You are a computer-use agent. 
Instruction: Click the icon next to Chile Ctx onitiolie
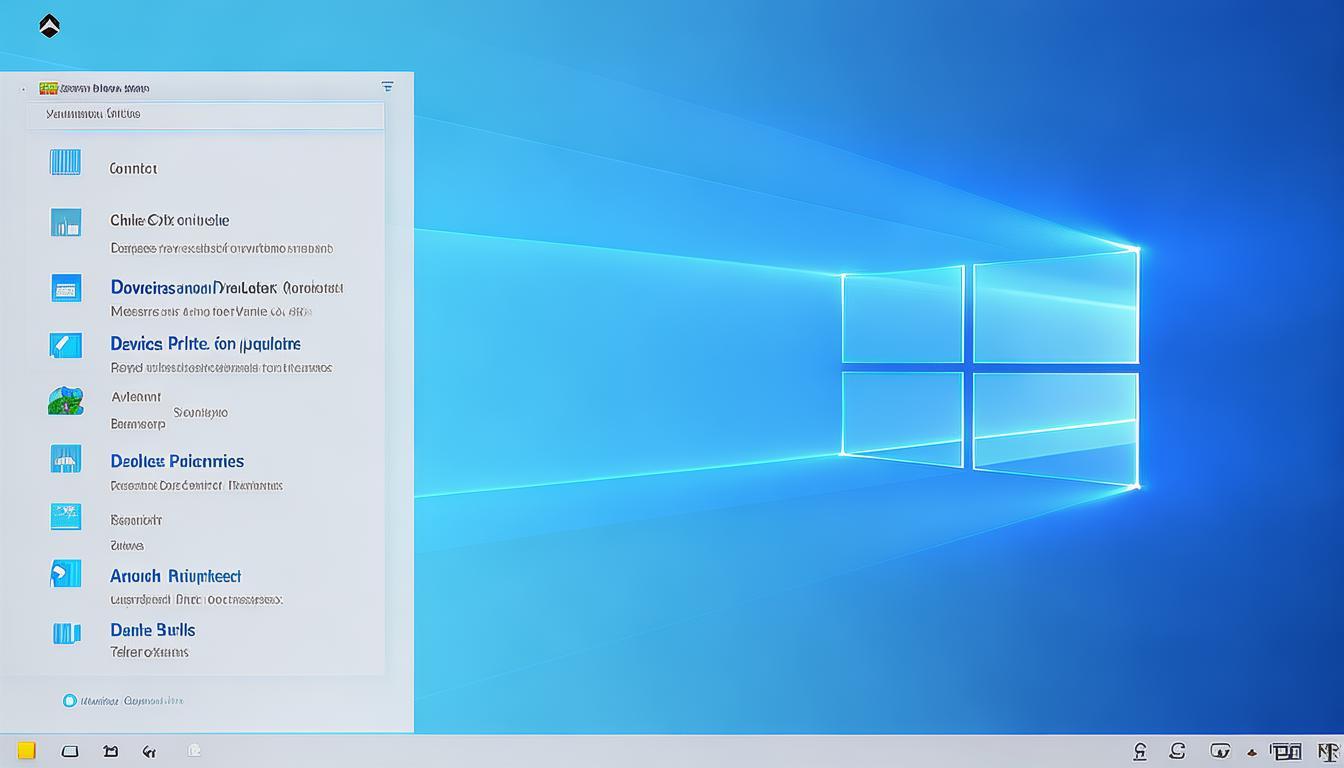tap(65, 222)
